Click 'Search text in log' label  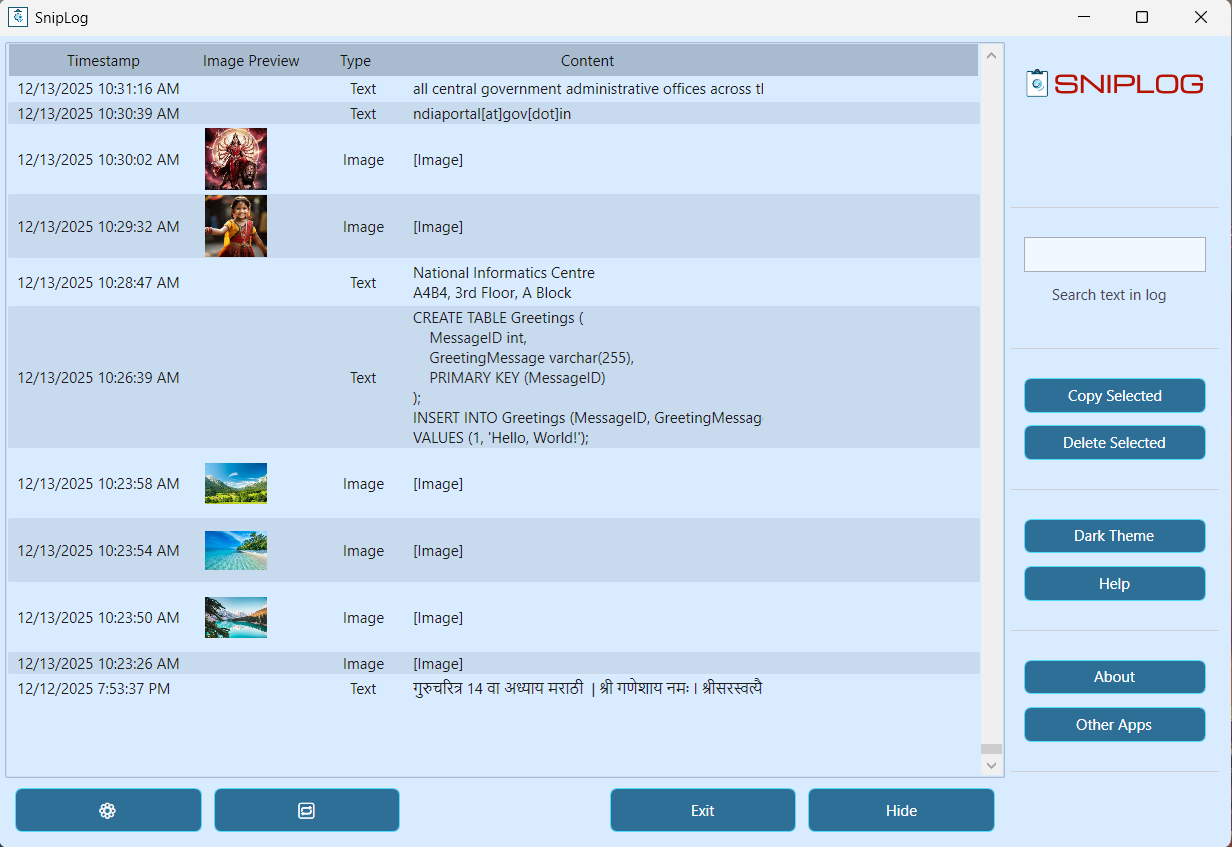coord(1109,295)
